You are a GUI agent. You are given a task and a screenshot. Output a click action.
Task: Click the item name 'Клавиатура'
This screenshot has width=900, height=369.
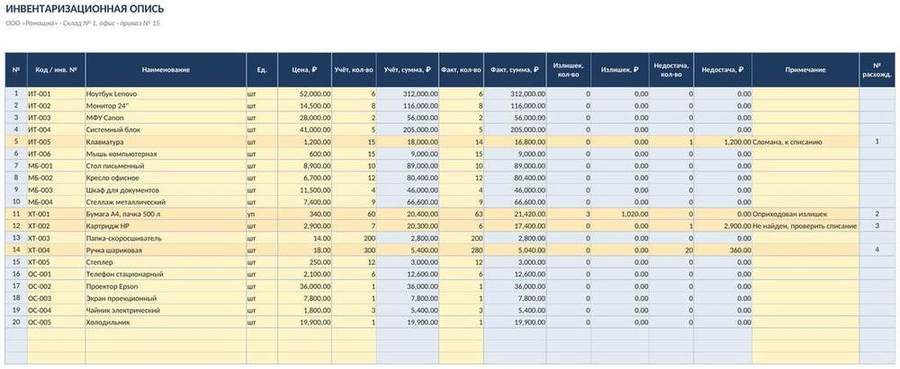[166, 142]
